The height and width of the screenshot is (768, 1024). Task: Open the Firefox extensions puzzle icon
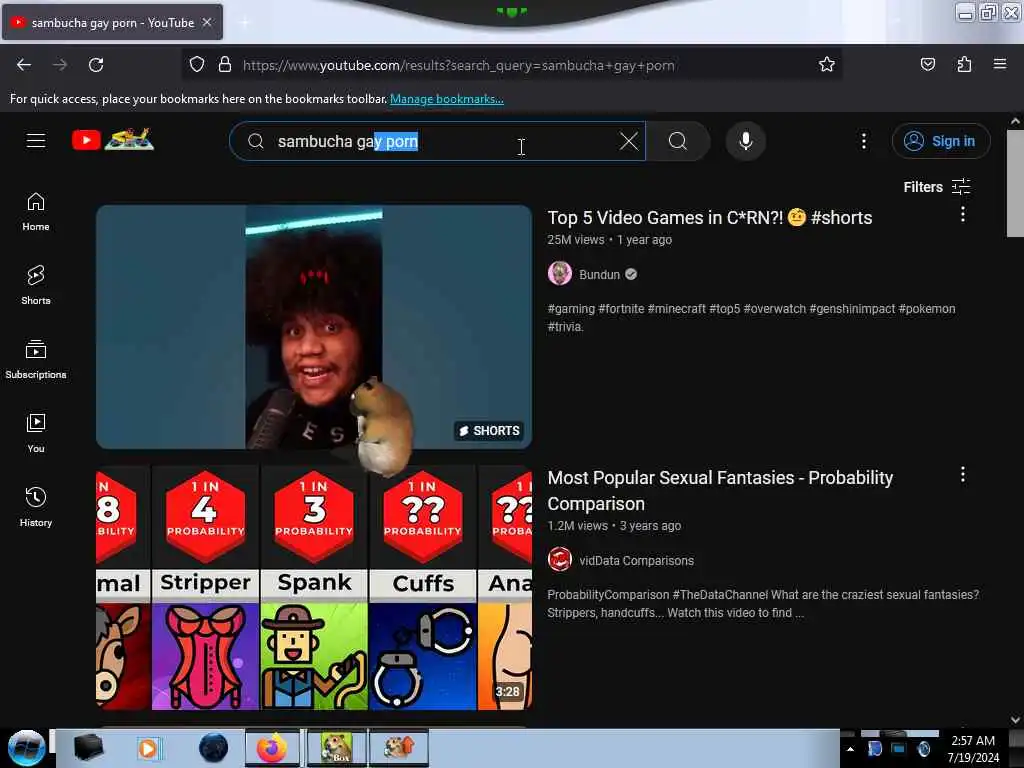tap(964, 65)
